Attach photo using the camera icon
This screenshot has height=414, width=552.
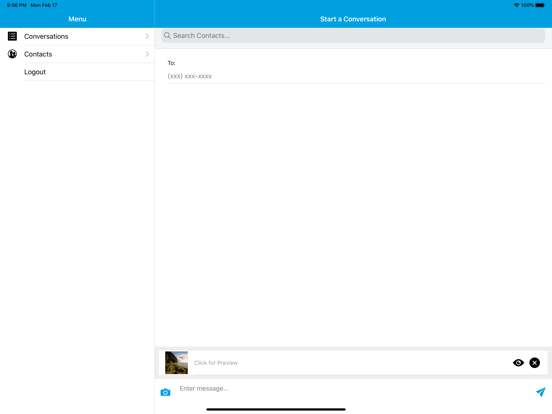tap(165, 392)
